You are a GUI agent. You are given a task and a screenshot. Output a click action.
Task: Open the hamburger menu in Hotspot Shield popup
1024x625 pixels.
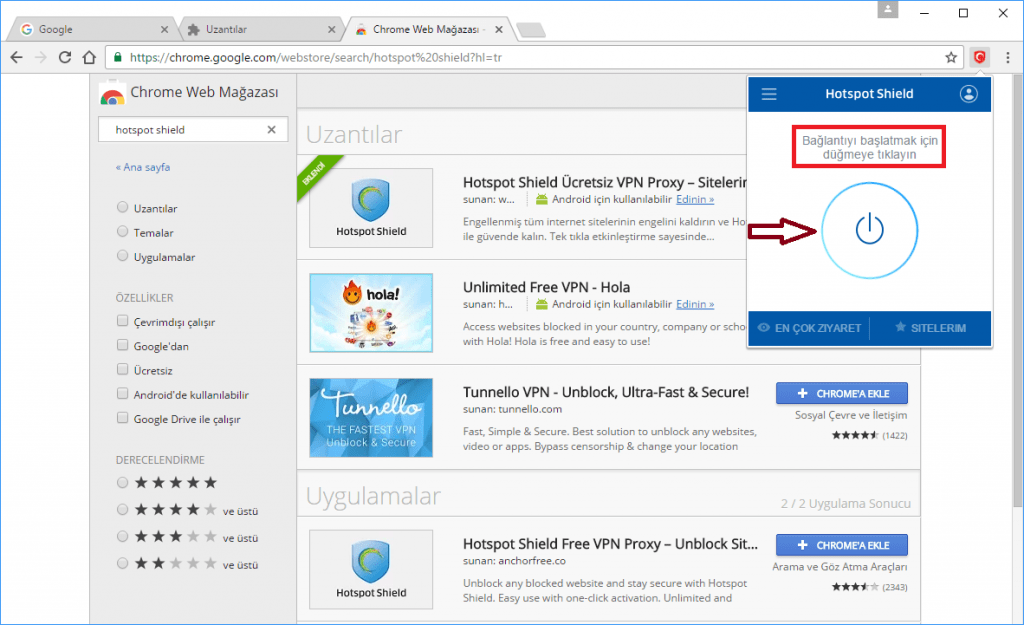pos(769,94)
